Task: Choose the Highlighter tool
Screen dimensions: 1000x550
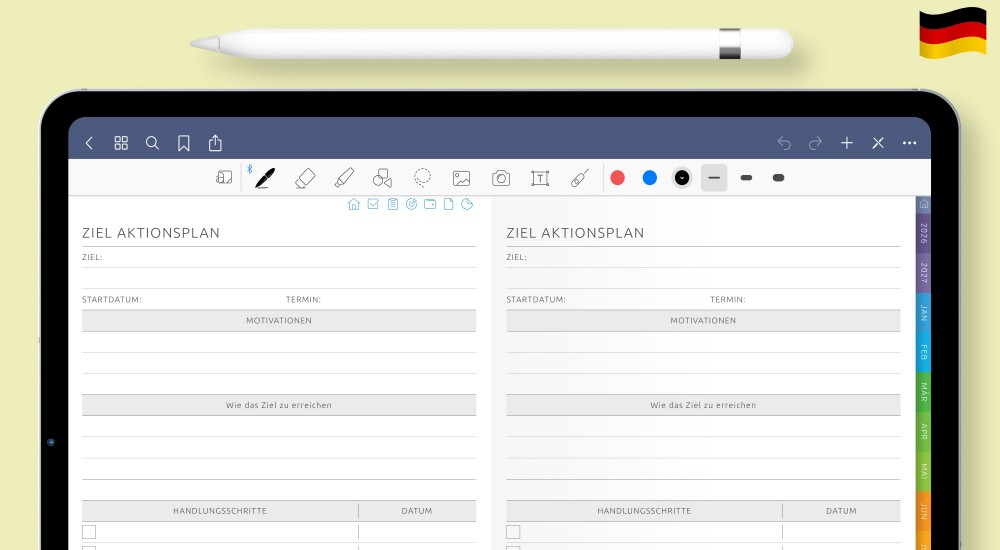Action: point(344,178)
